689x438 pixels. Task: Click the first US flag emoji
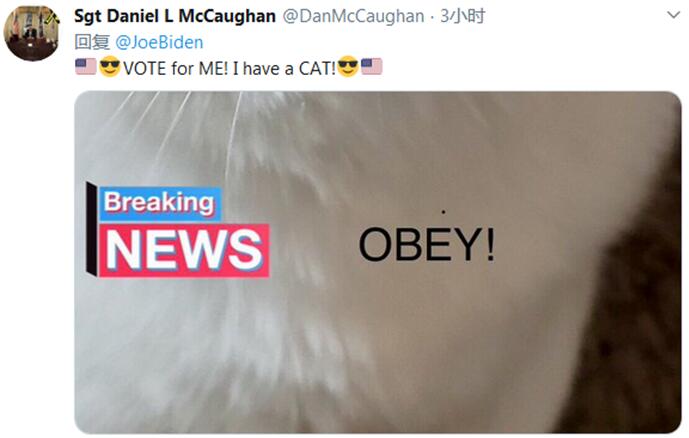pos(86,66)
